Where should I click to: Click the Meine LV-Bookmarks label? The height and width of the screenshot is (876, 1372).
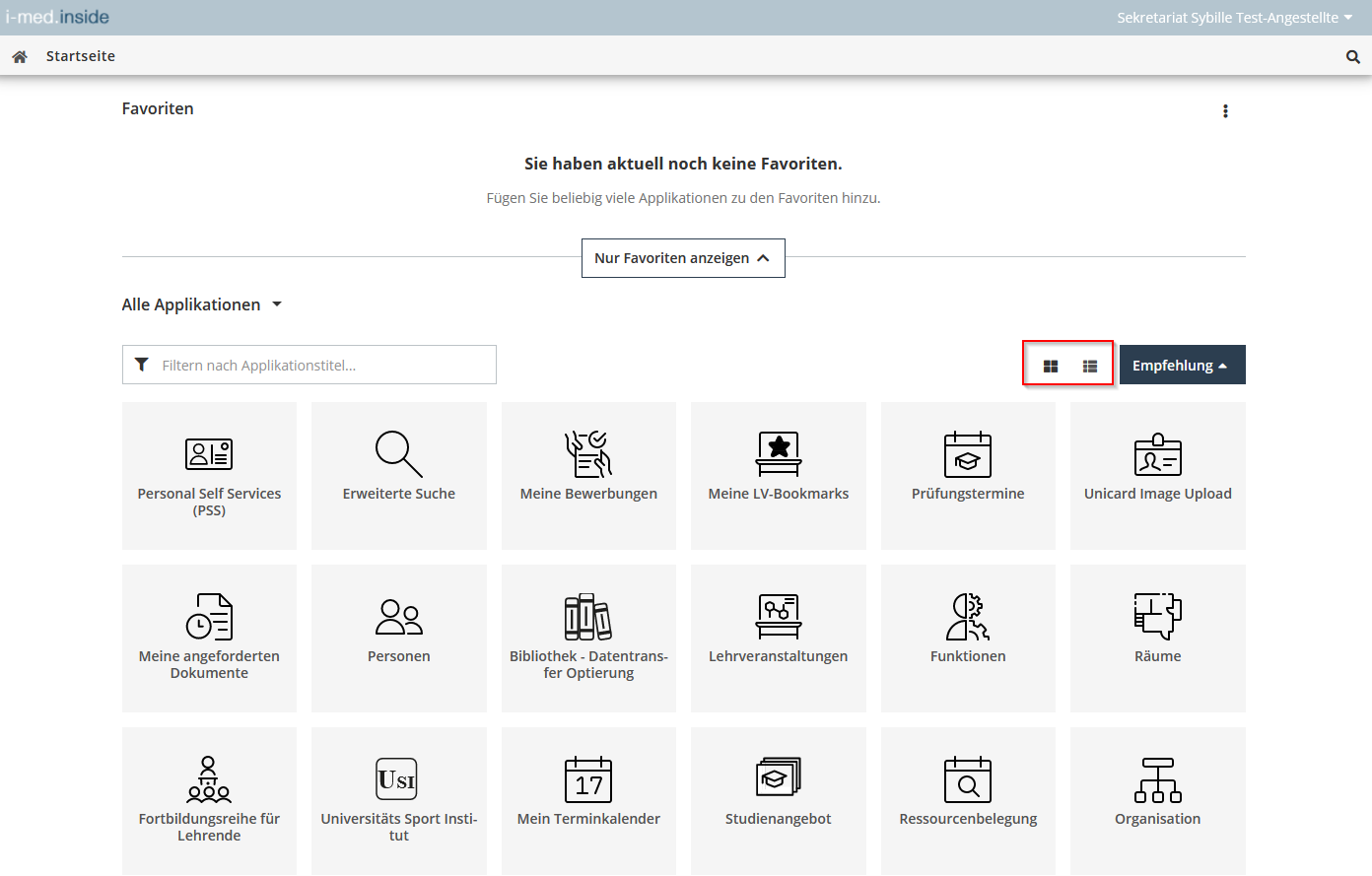[x=779, y=494]
